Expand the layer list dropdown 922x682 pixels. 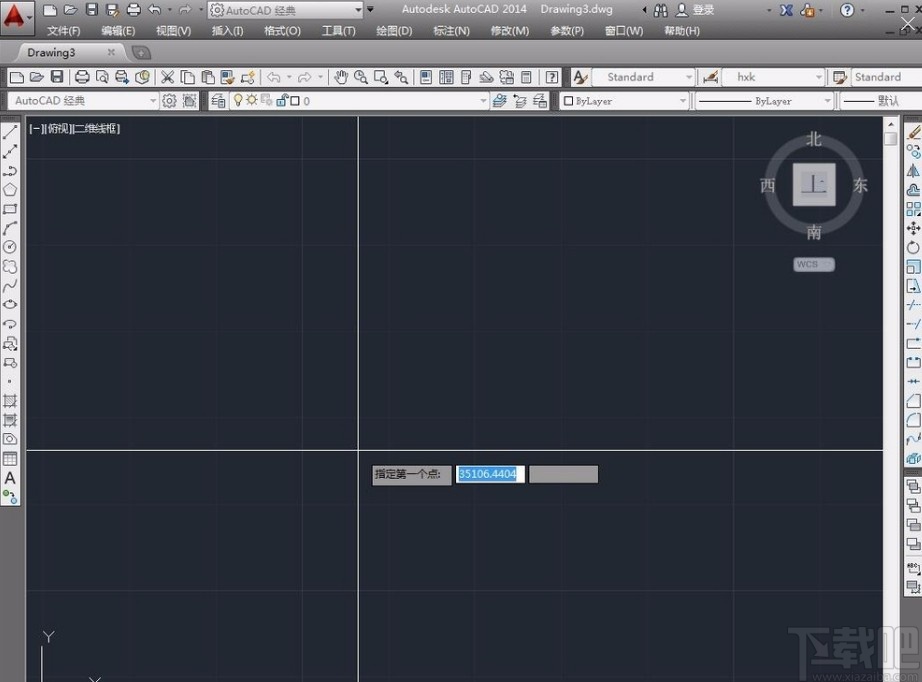(483, 101)
